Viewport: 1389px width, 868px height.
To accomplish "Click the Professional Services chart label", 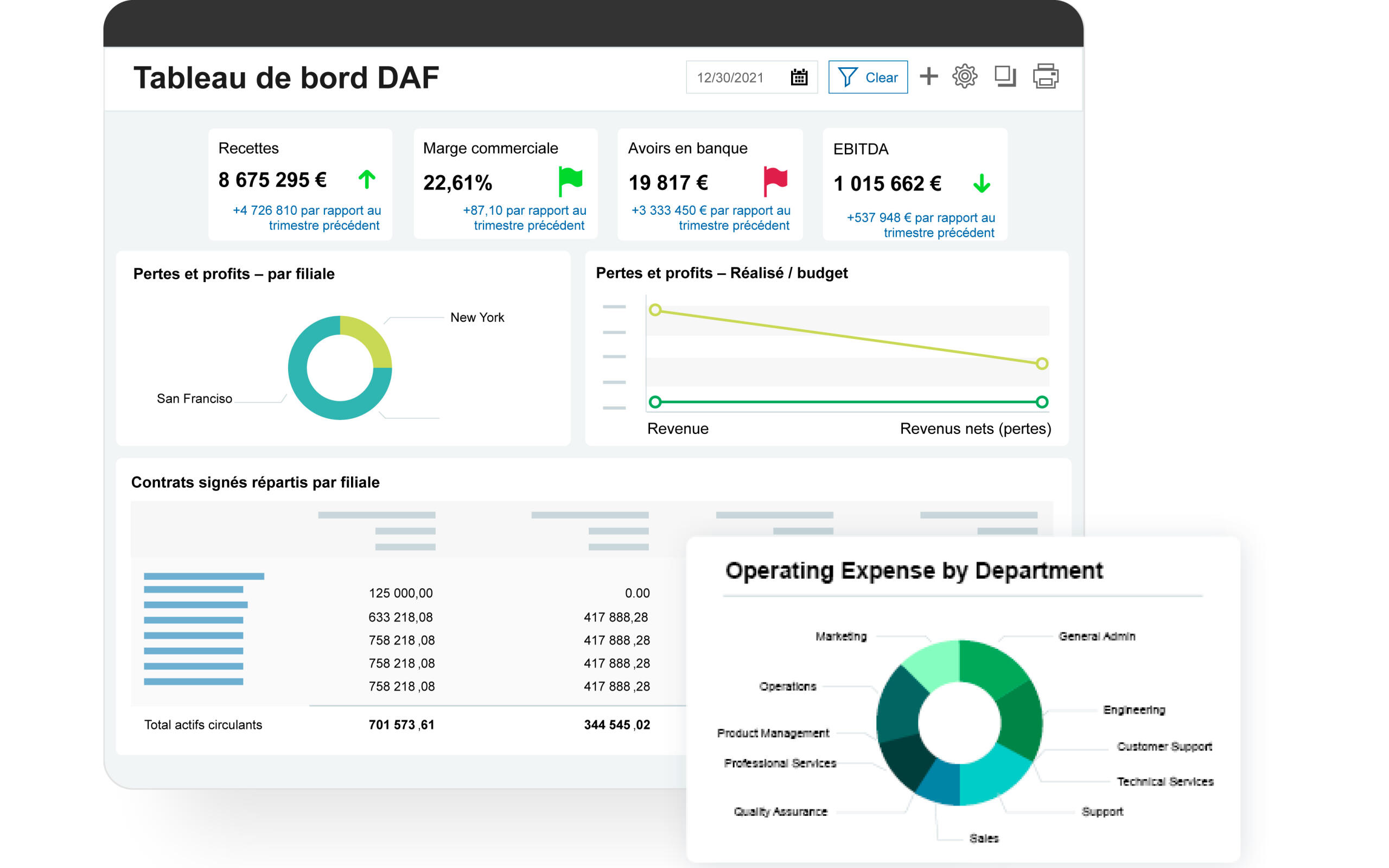I will coord(780,763).
